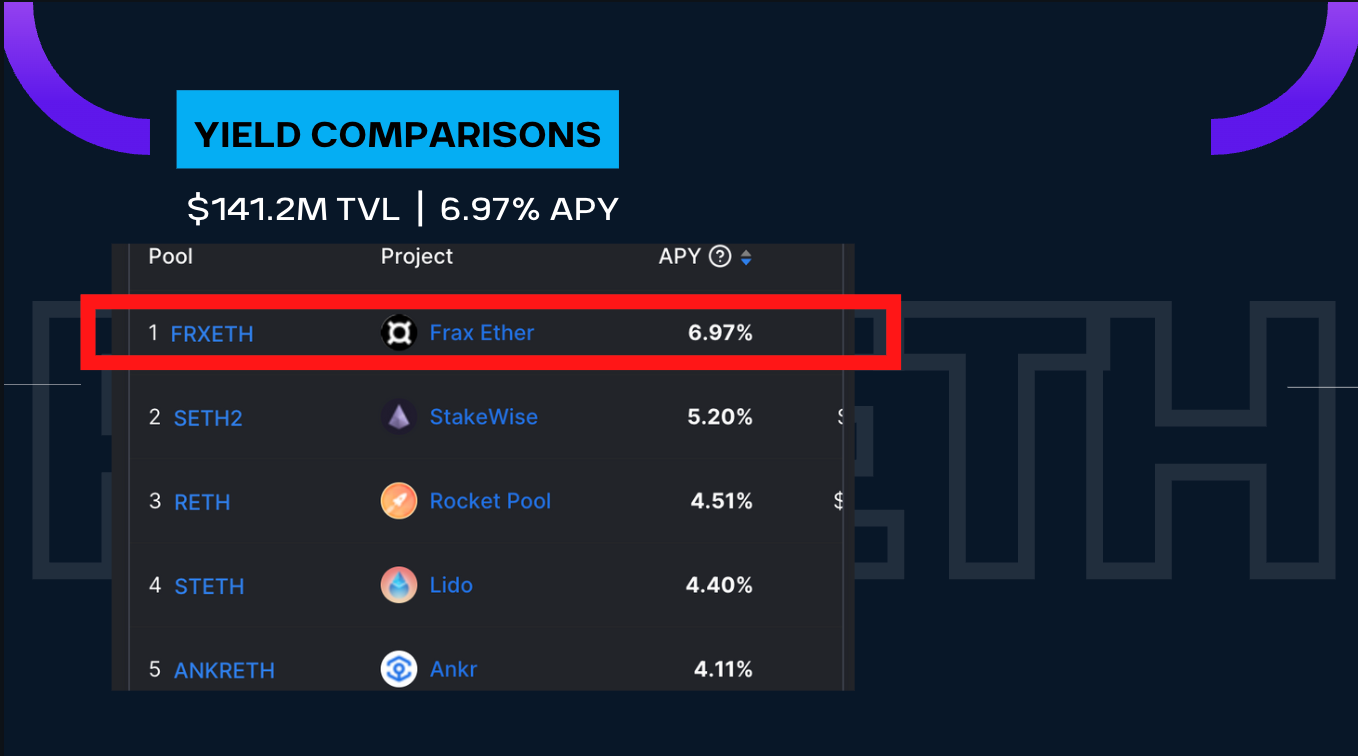Visit the Lido project link
Screen dimensions: 1358x756
click(x=451, y=585)
